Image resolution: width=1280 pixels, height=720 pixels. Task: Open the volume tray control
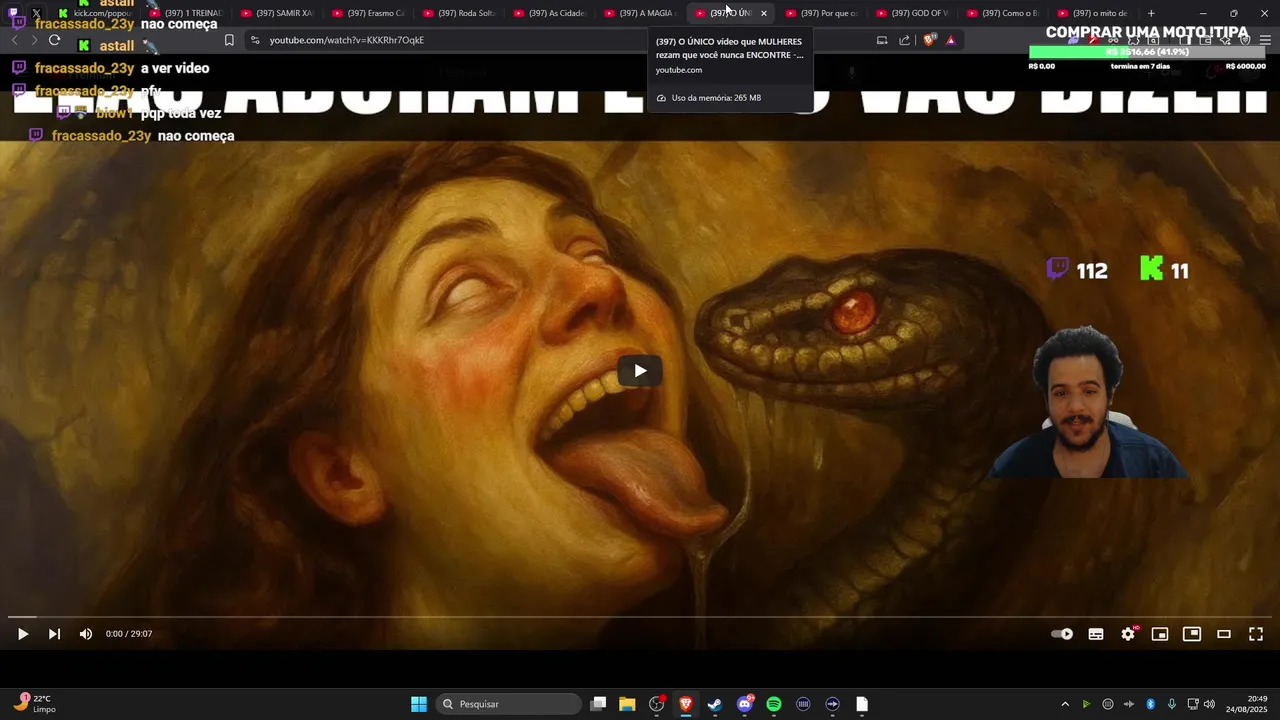tap(1209, 704)
